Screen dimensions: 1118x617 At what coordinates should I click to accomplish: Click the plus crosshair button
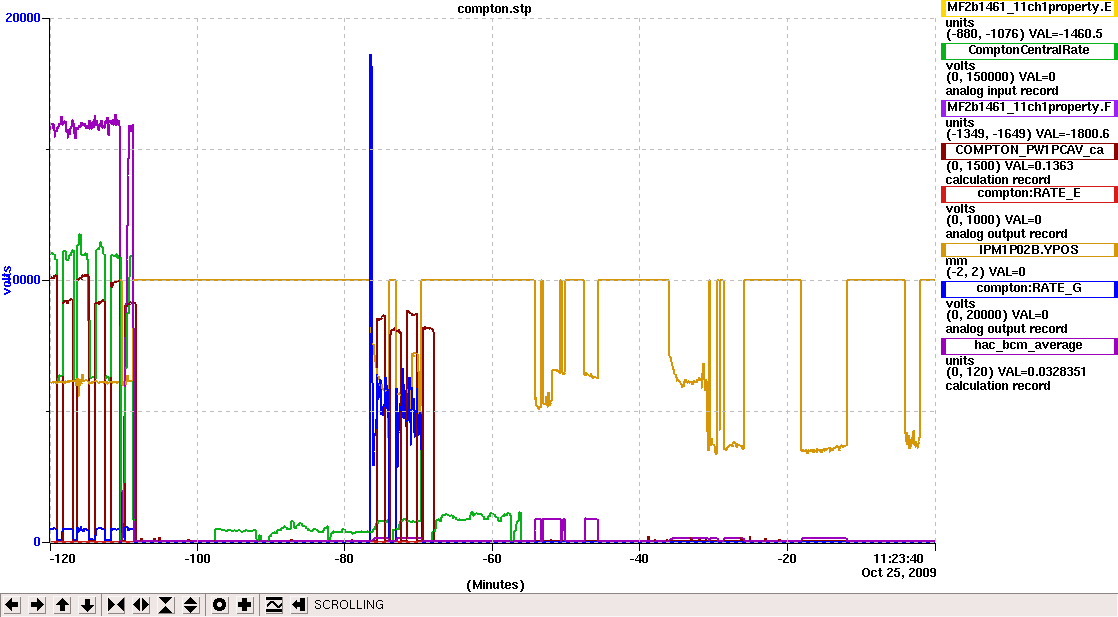click(245, 605)
